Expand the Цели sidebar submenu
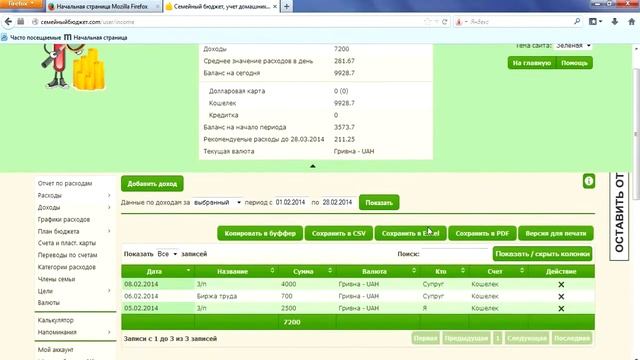 point(109,291)
